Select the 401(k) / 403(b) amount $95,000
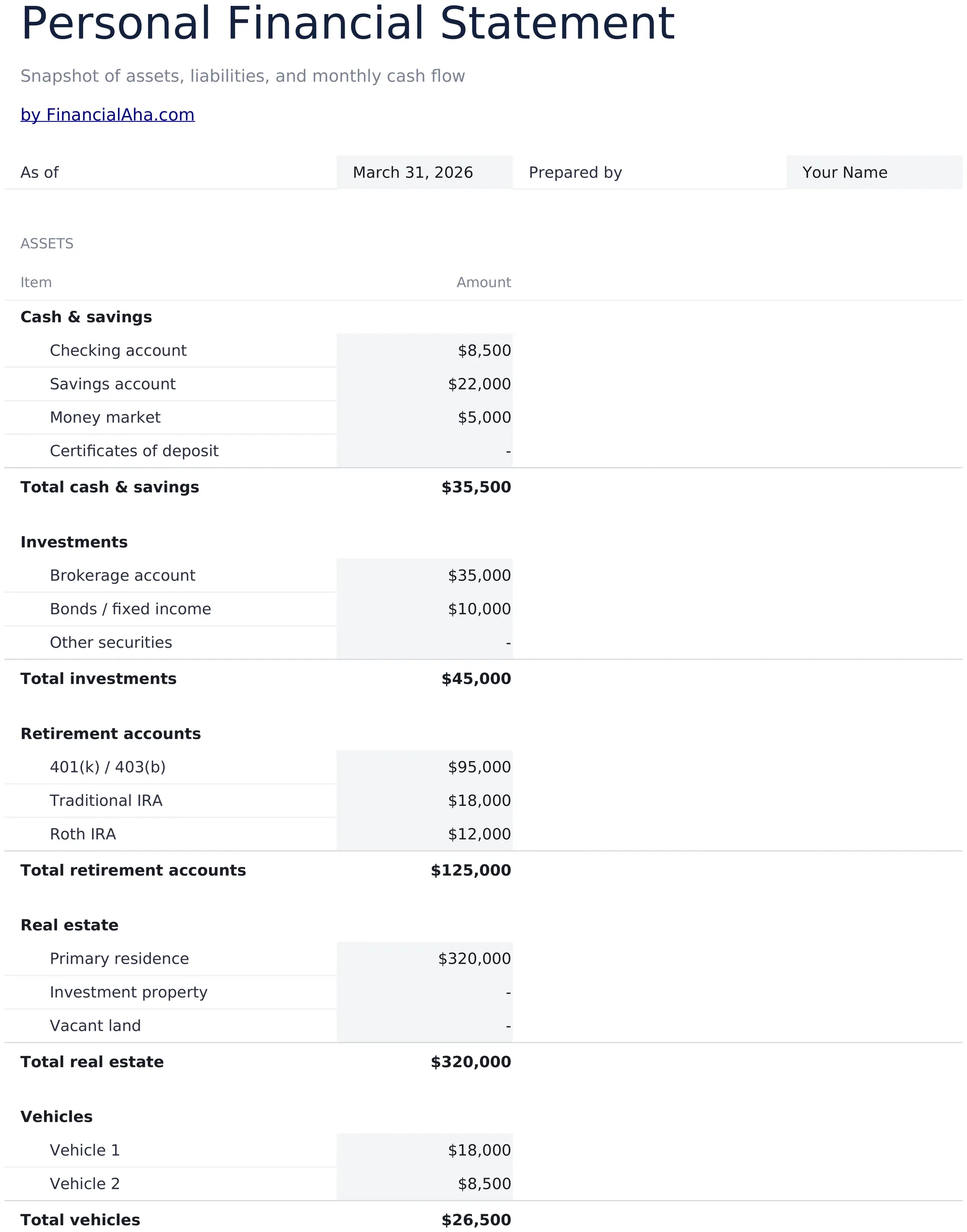This screenshot has width=967, height=1232. coord(425,767)
